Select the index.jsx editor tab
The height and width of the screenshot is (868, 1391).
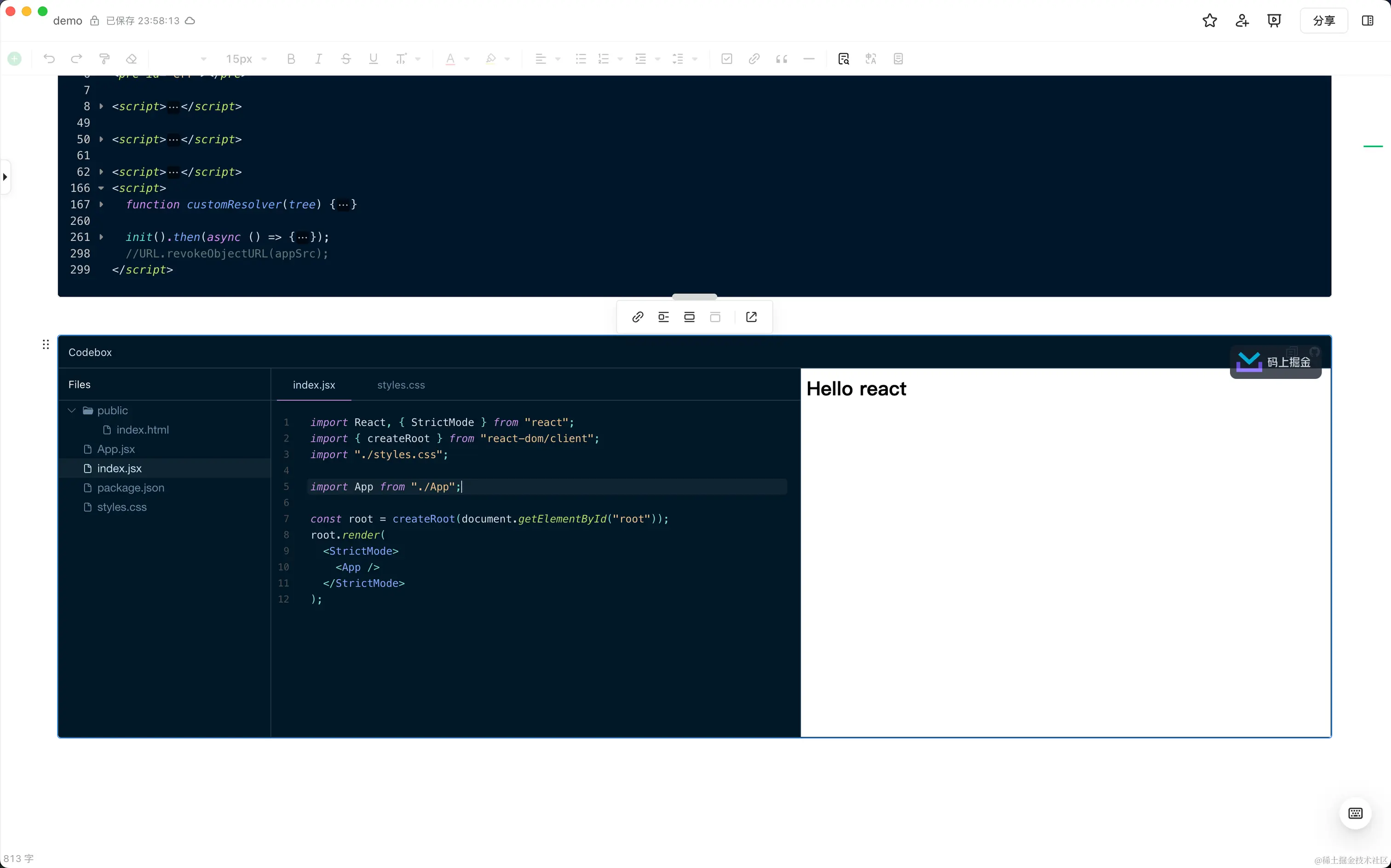(314, 385)
